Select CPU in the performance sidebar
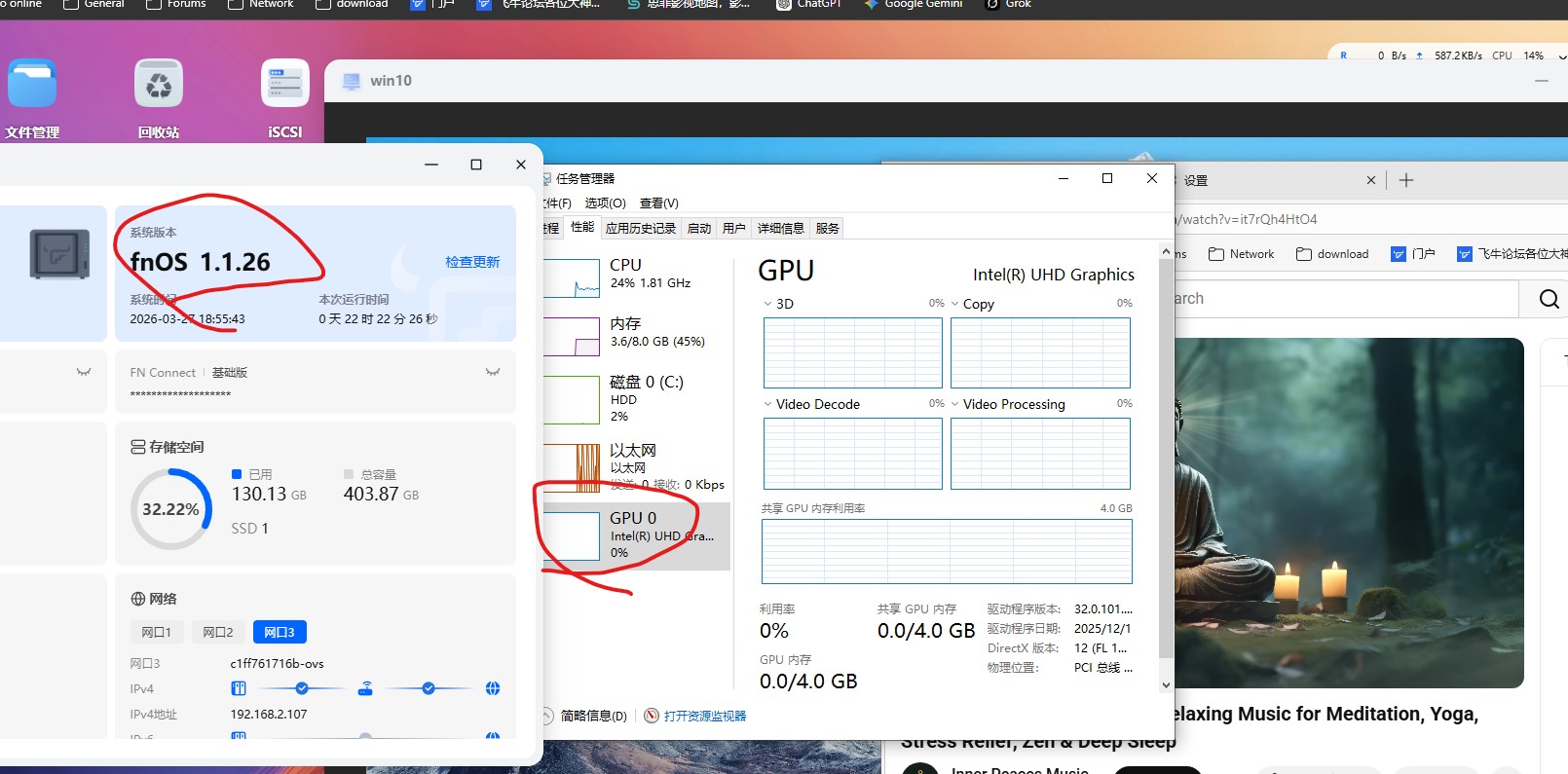Image resolution: width=1568 pixels, height=774 pixels. [x=635, y=277]
